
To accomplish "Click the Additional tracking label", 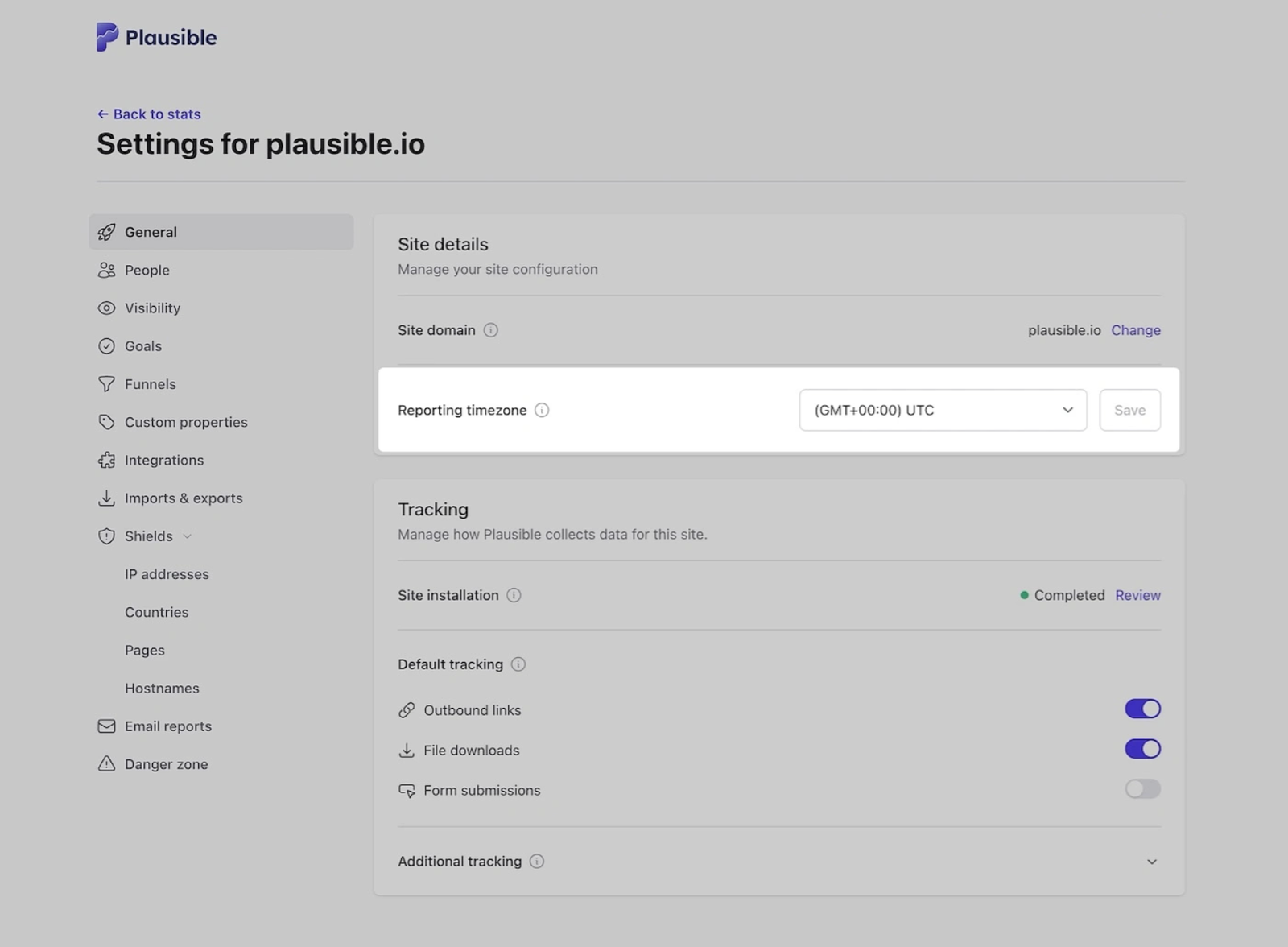I will click(x=460, y=862).
